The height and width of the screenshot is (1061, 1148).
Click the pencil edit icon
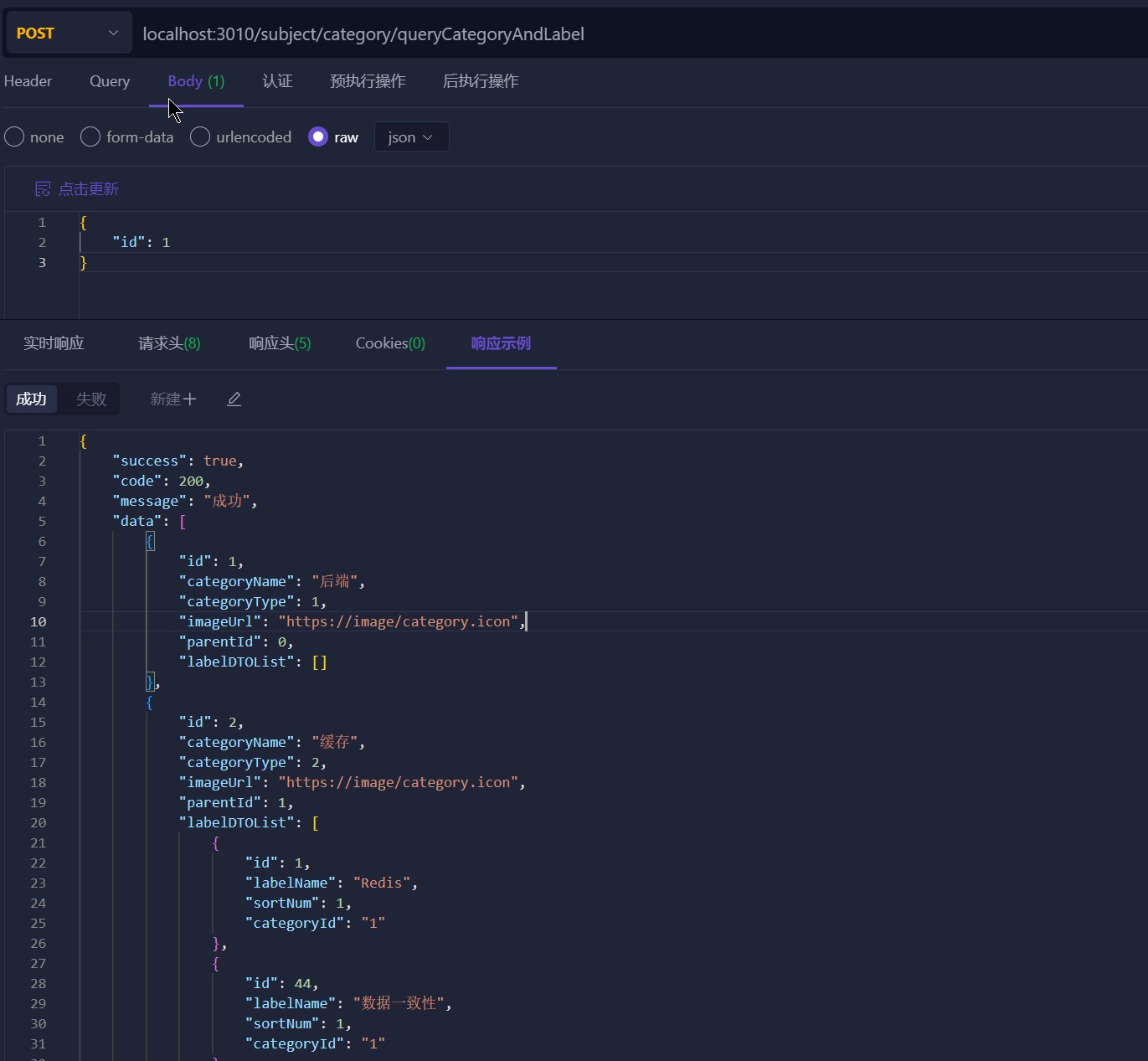[x=234, y=399]
